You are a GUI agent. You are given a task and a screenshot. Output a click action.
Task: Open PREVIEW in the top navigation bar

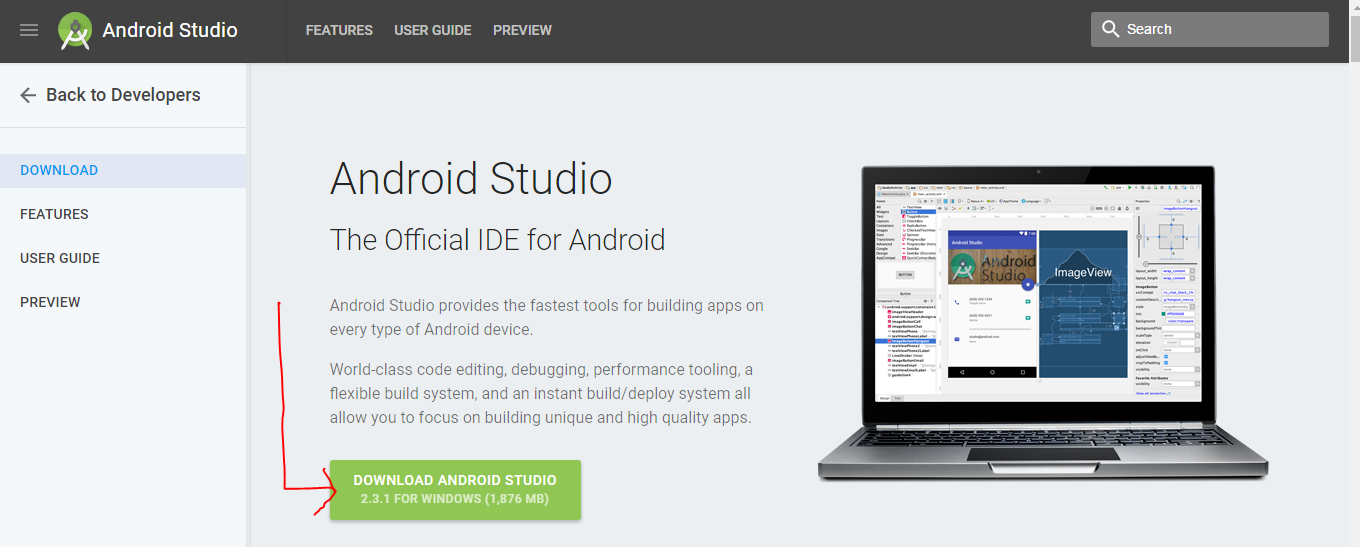(522, 30)
